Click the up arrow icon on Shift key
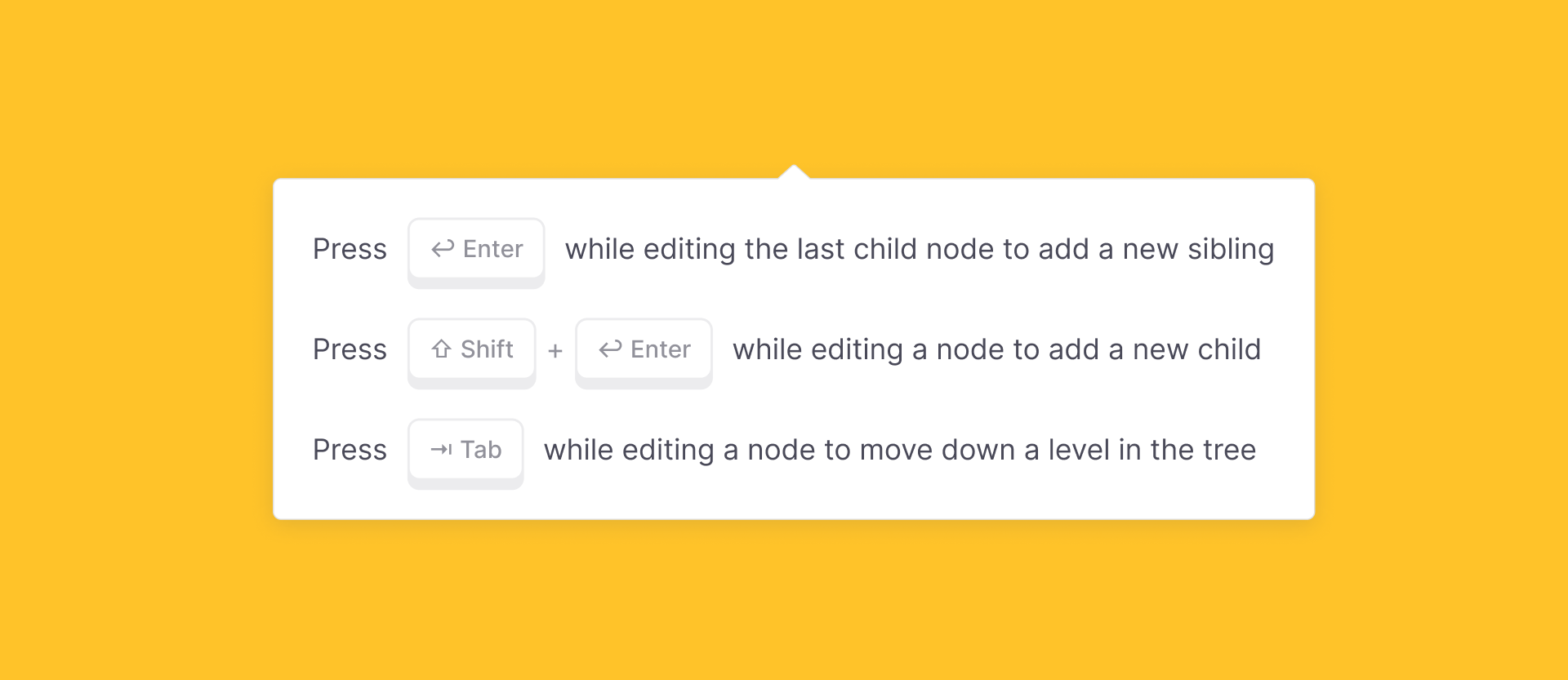The image size is (1568, 680). (x=442, y=349)
